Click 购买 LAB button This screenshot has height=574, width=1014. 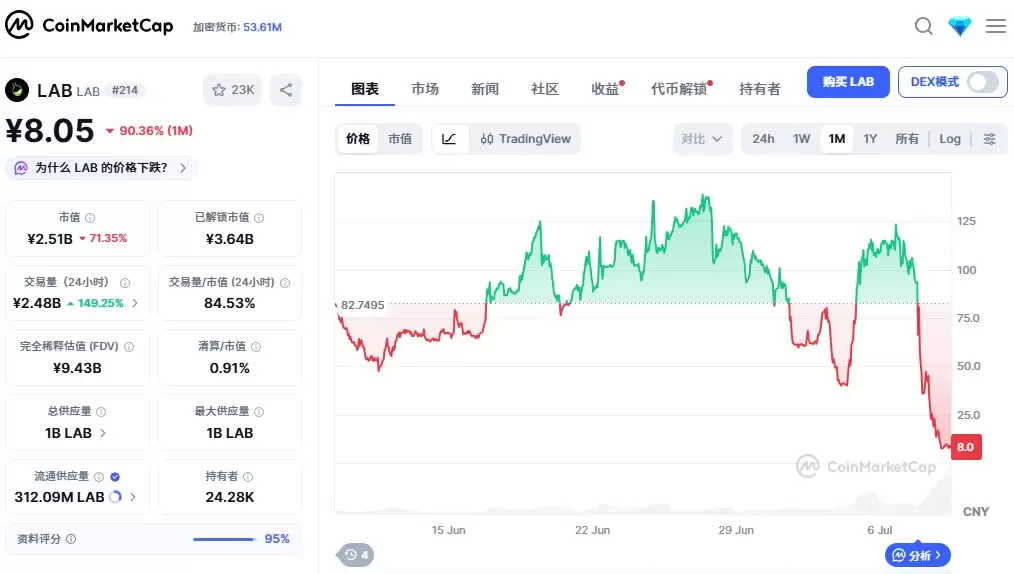point(848,82)
